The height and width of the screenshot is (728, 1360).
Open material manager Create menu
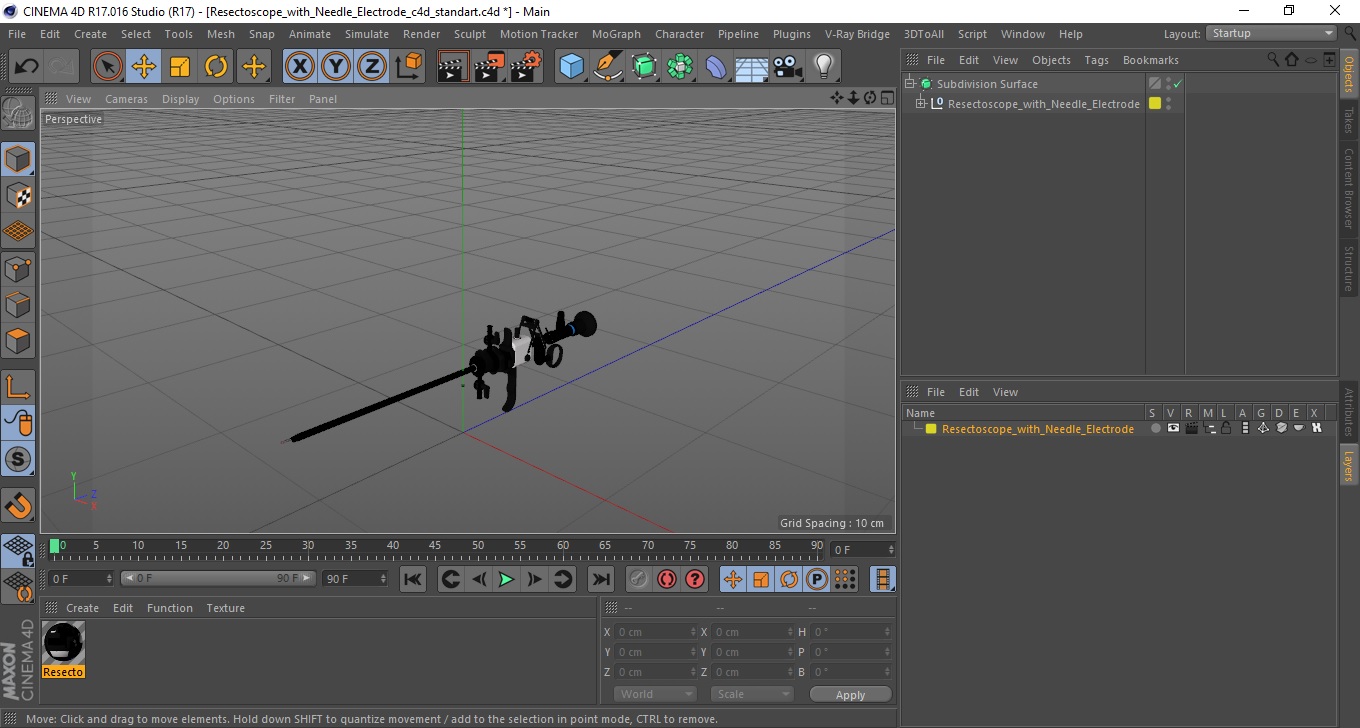tap(82, 608)
